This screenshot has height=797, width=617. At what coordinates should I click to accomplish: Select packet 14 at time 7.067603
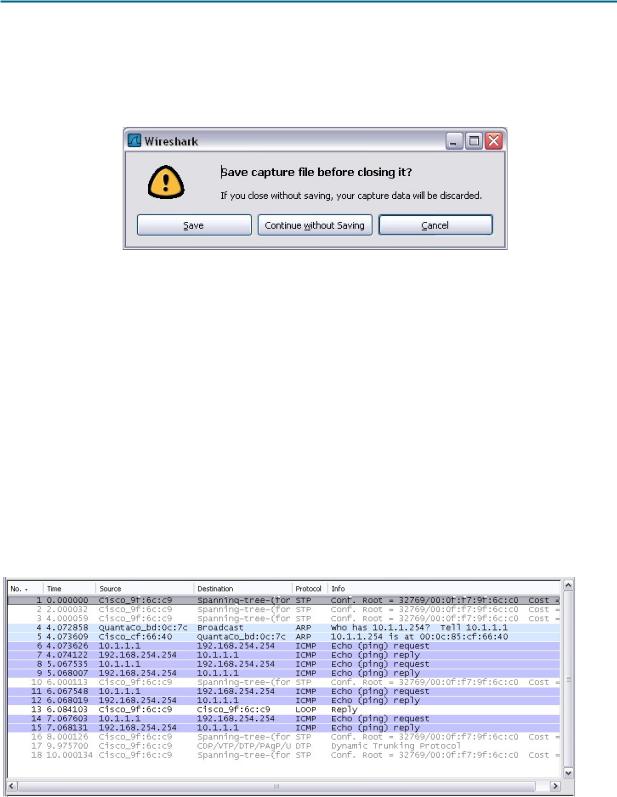click(284, 719)
